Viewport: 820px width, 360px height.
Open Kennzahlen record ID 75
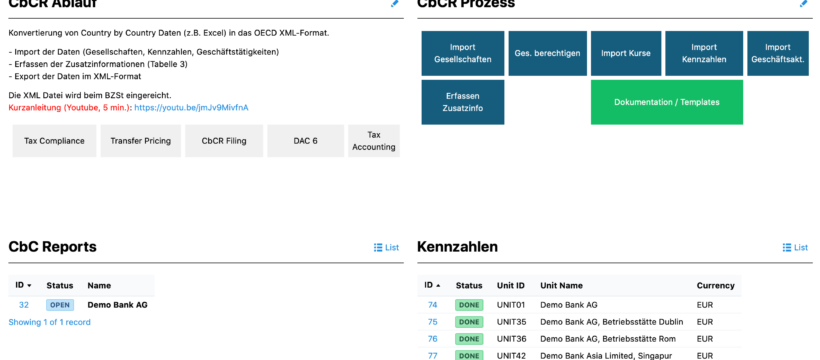point(432,322)
